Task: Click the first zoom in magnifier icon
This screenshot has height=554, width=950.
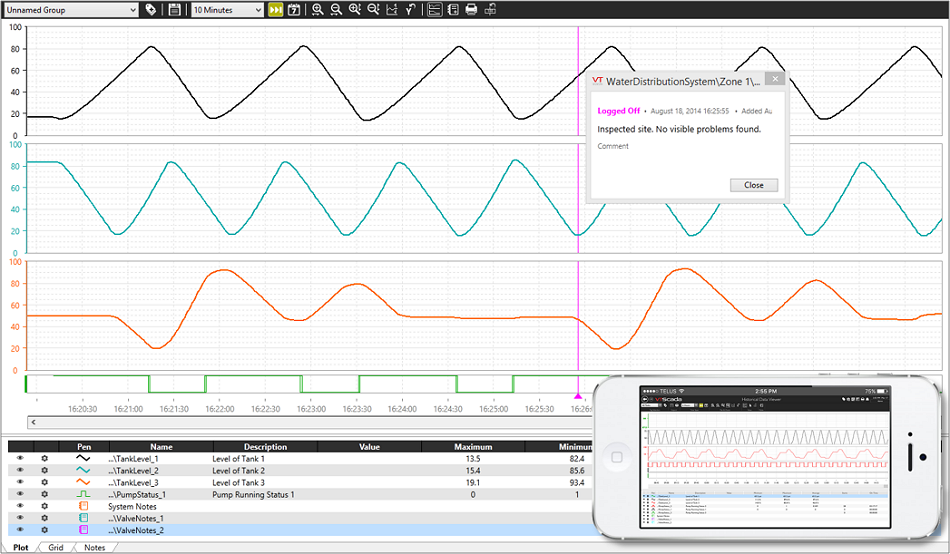Action: (x=317, y=10)
